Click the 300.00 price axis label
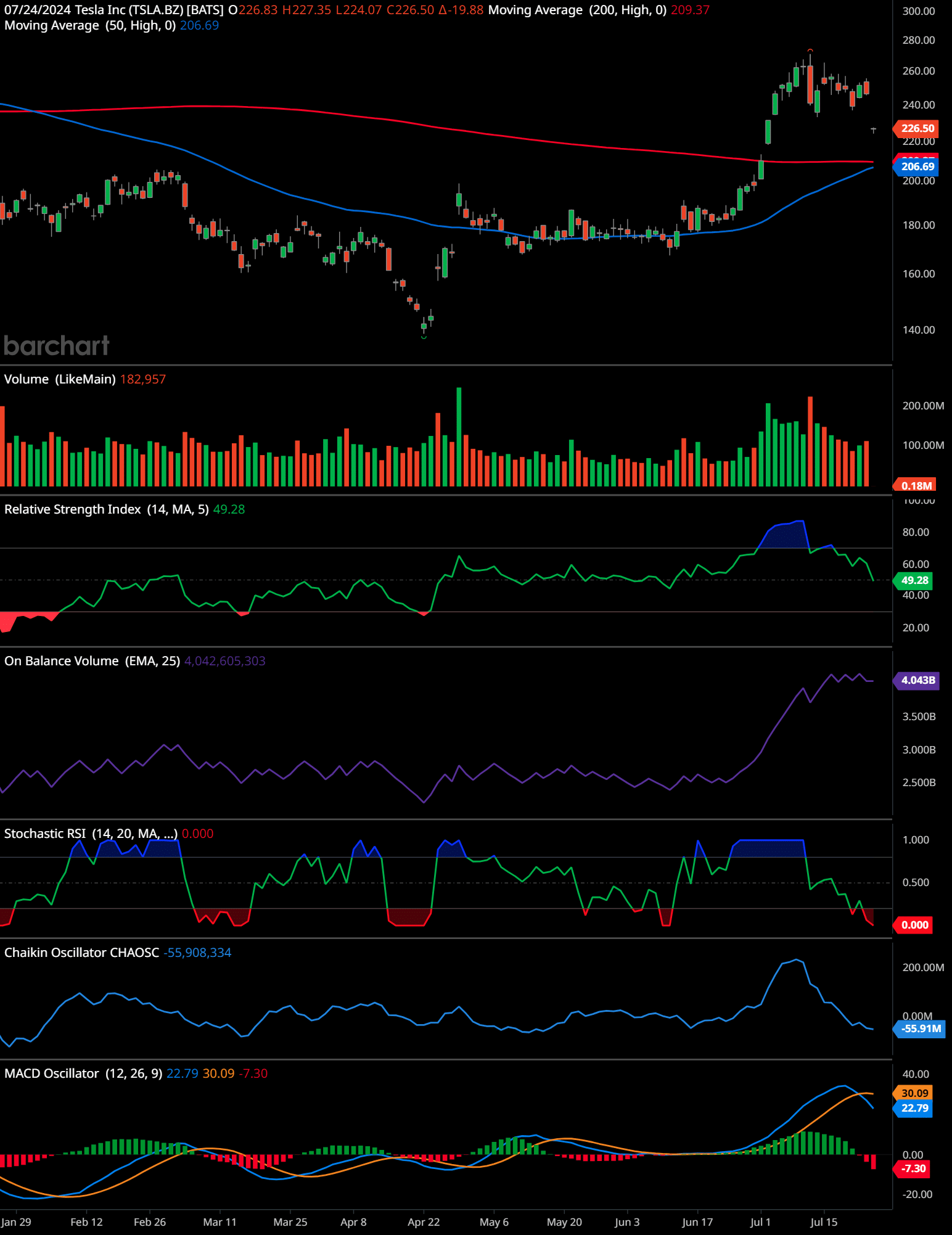 pyautogui.click(x=919, y=11)
